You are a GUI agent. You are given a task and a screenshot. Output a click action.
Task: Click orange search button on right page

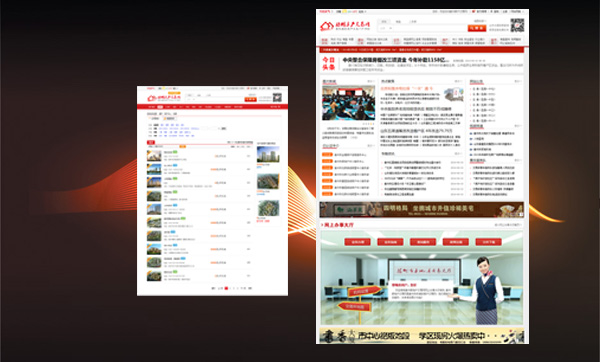tap(477, 28)
